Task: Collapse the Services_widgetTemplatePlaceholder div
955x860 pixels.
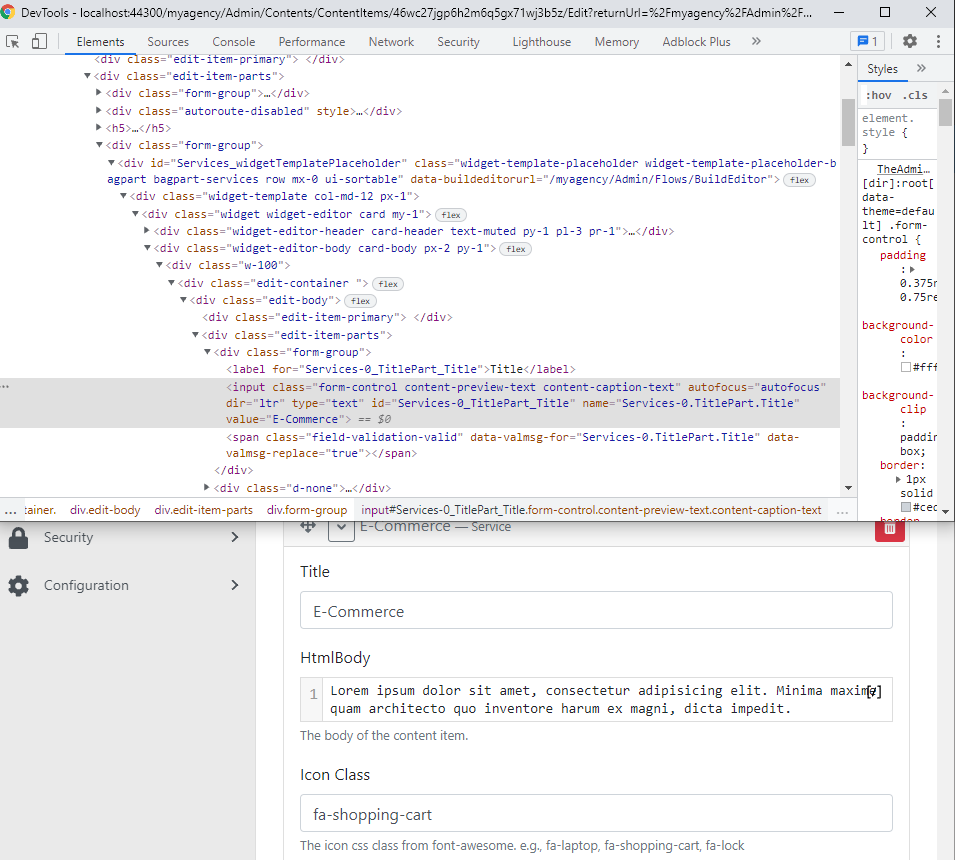Action: (111, 163)
